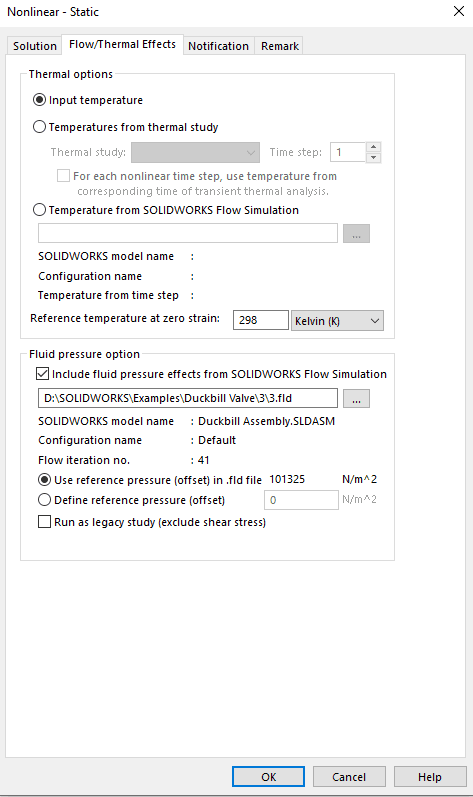The height and width of the screenshot is (797, 473).
Task: Open the Notification tab
Action: (218, 46)
